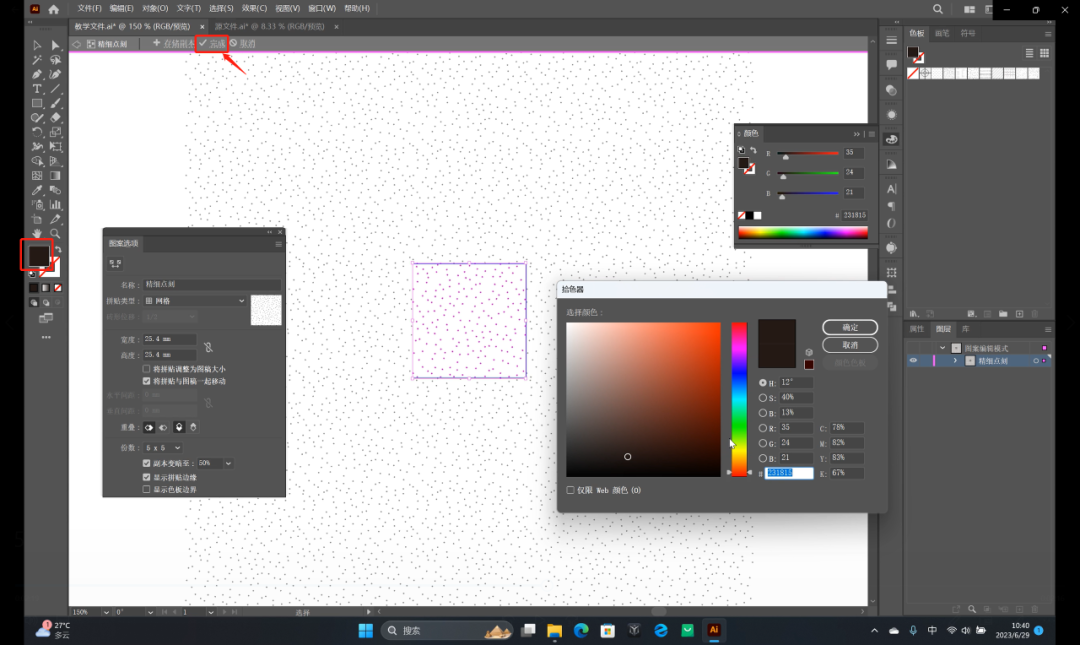Image resolution: width=1080 pixels, height=645 pixels.
Task: Select the Eyedropper tool
Action: click(x=37, y=190)
